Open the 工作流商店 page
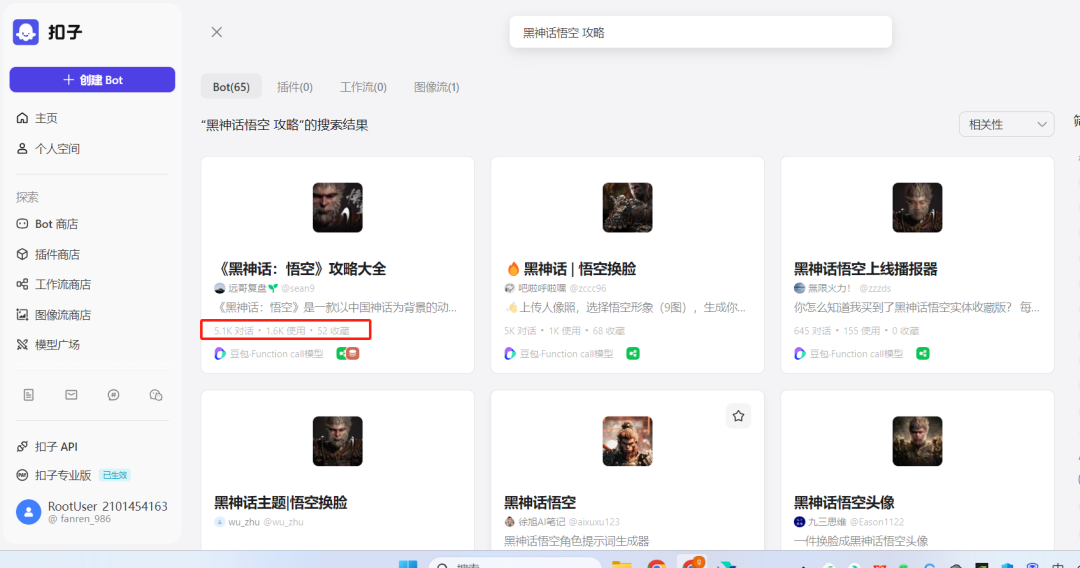Image resolution: width=1080 pixels, height=568 pixels. click(54, 284)
